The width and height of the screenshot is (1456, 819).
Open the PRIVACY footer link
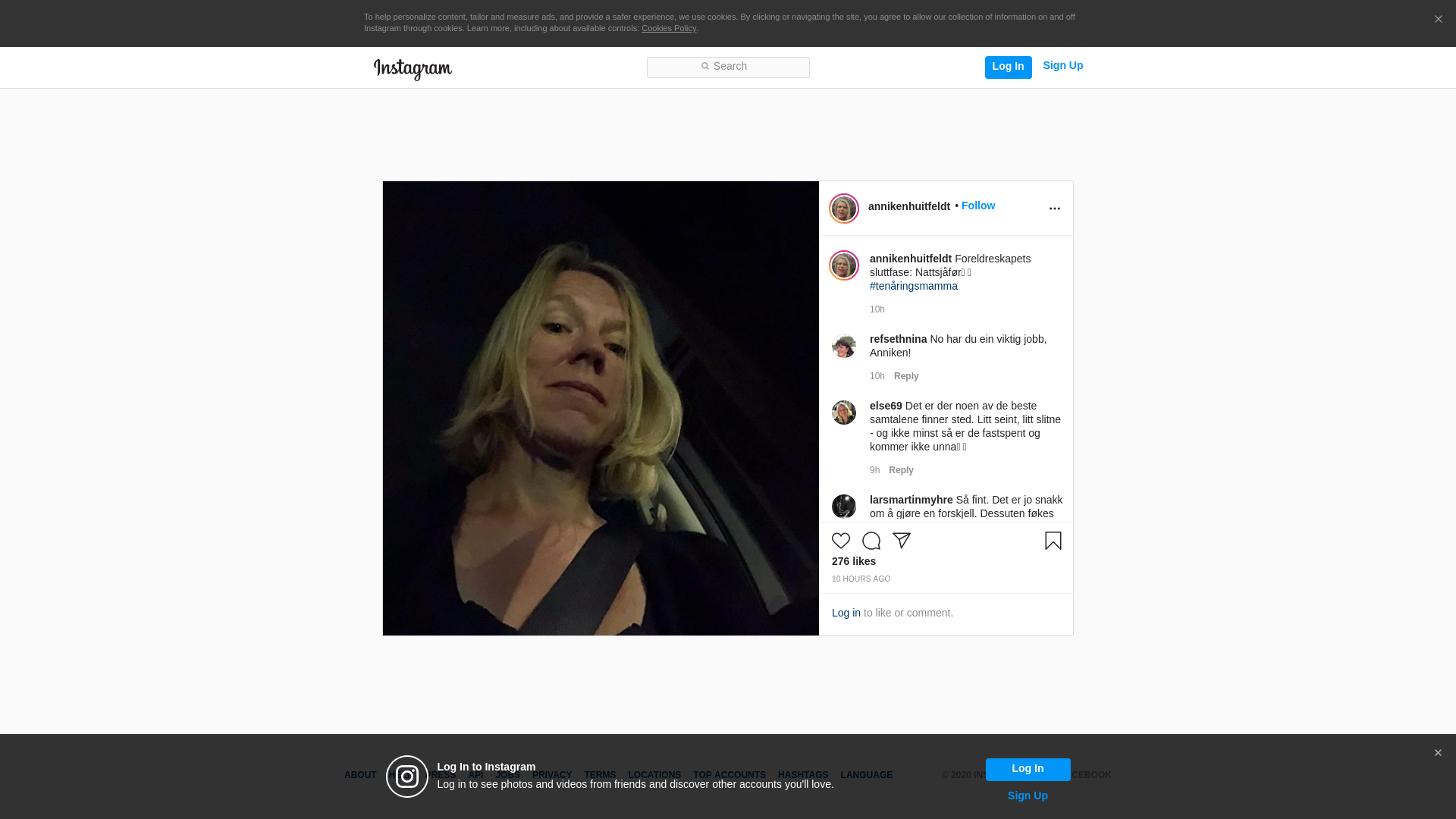pyautogui.click(x=552, y=775)
